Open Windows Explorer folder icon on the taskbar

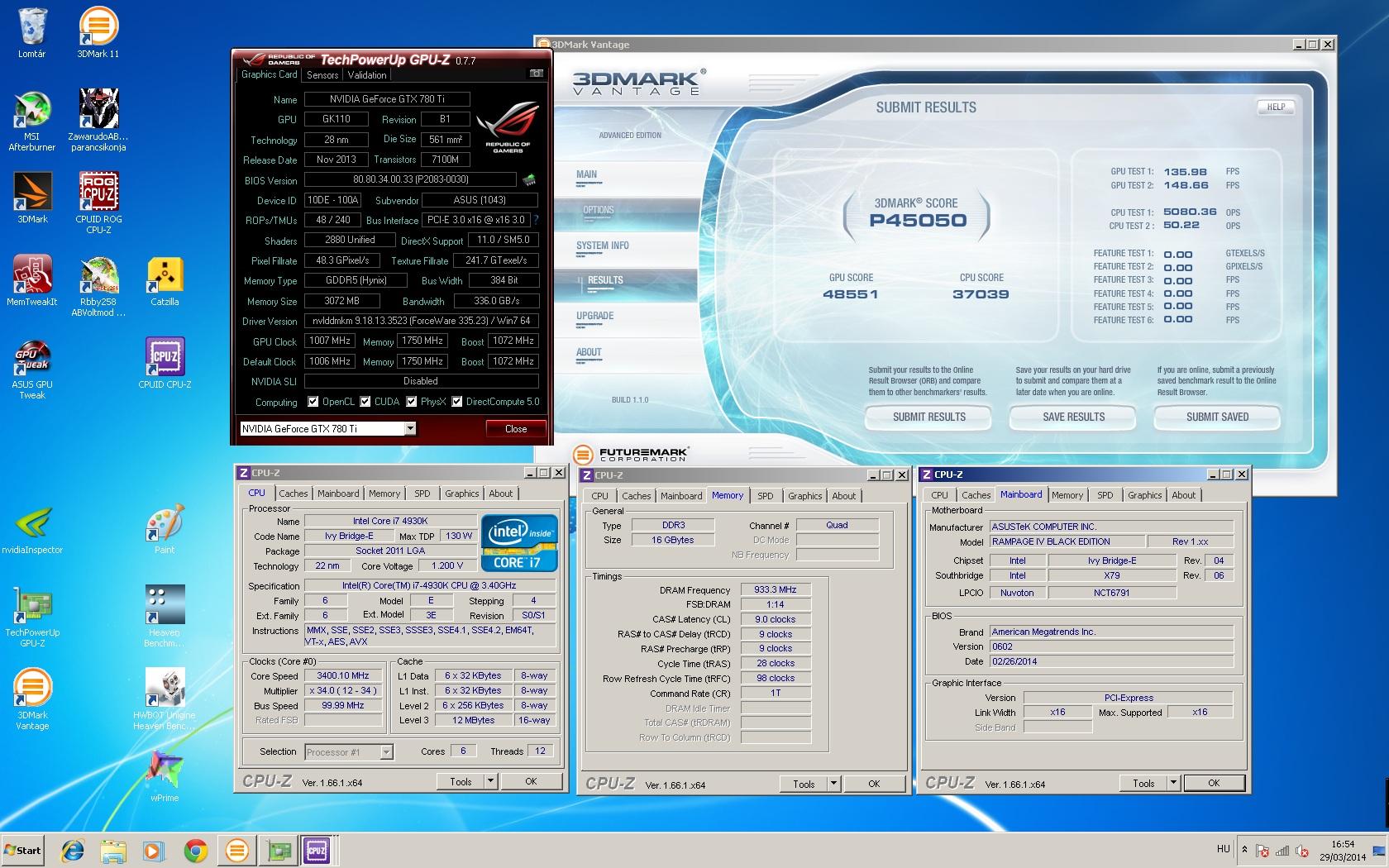click(x=113, y=850)
